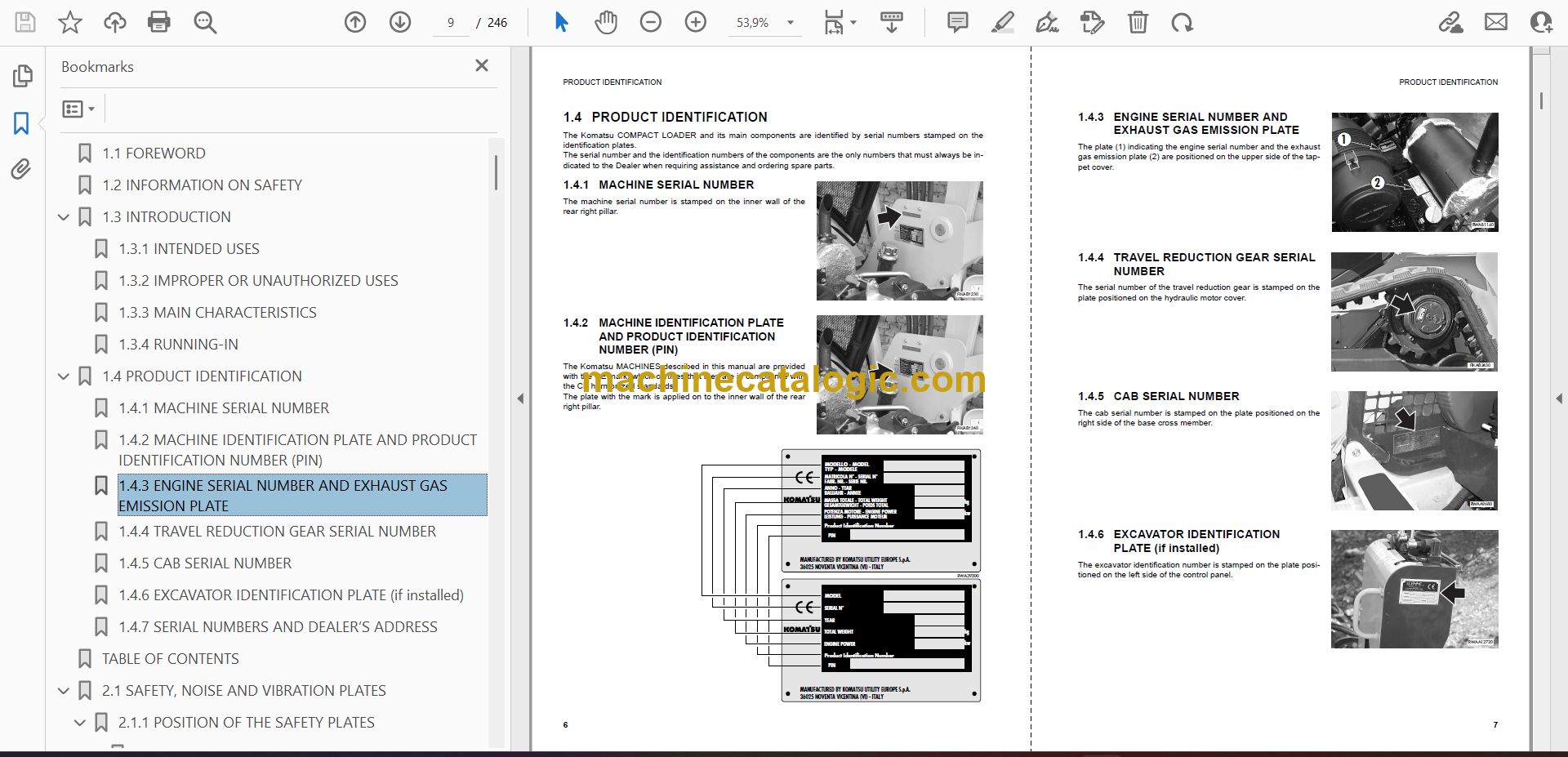Click the scrolling mode keyboard icon
This screenshot has width=1568, height=757.
point(892,22)
